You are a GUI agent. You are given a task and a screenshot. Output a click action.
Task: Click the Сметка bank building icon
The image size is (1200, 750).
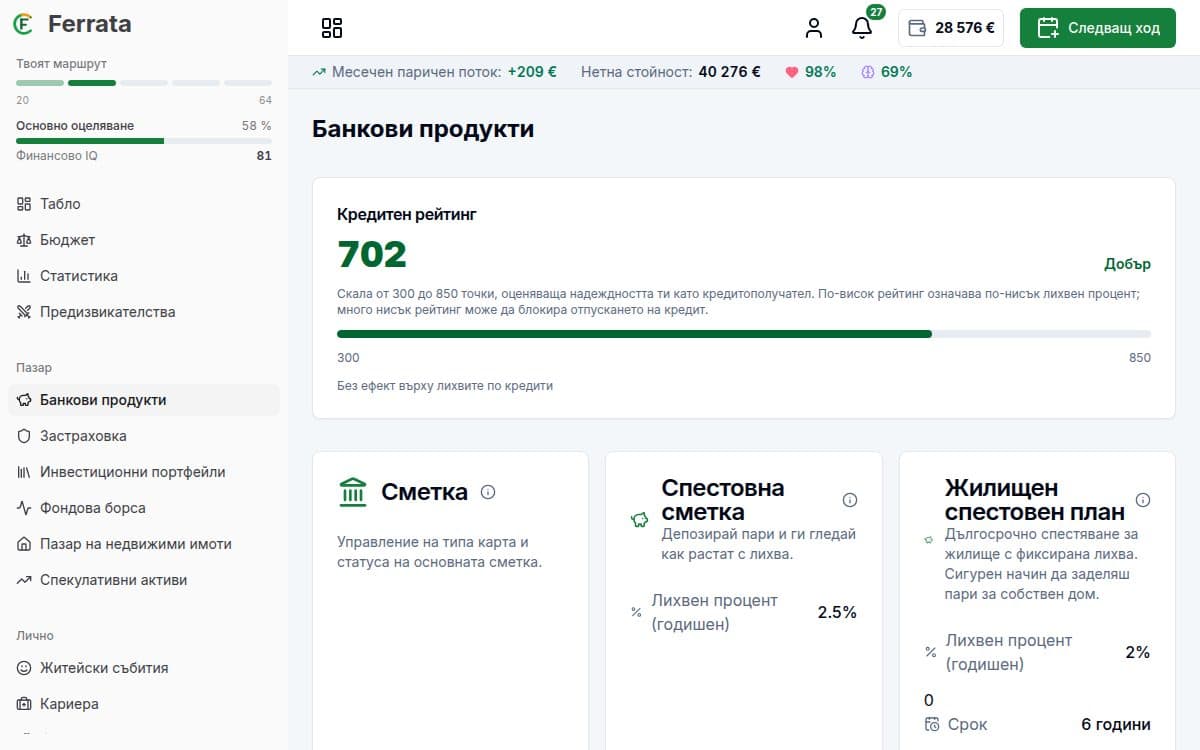[x=353, y=492]
